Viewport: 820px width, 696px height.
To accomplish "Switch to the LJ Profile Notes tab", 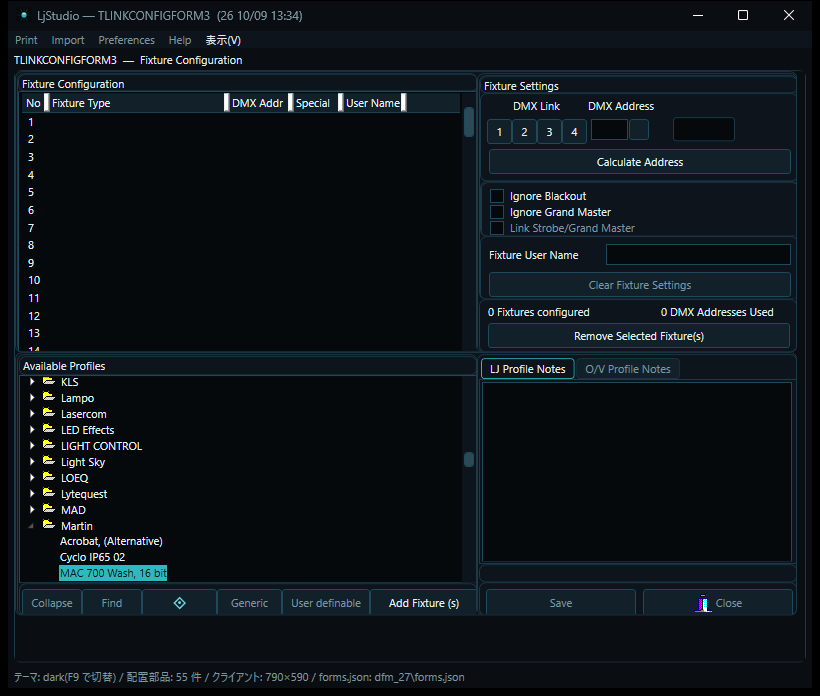I will [x=528, y=369].
